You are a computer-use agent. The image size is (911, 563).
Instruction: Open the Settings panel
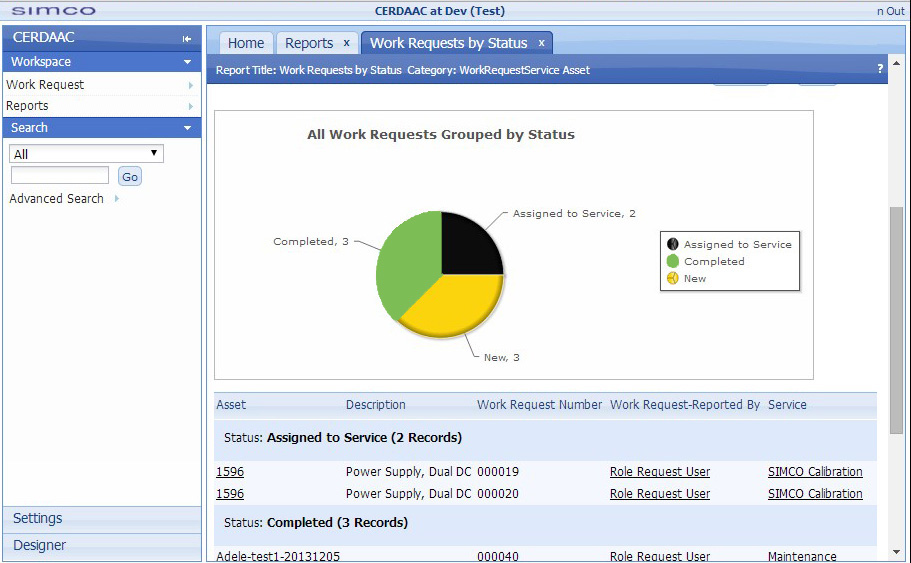coord(38,518)
